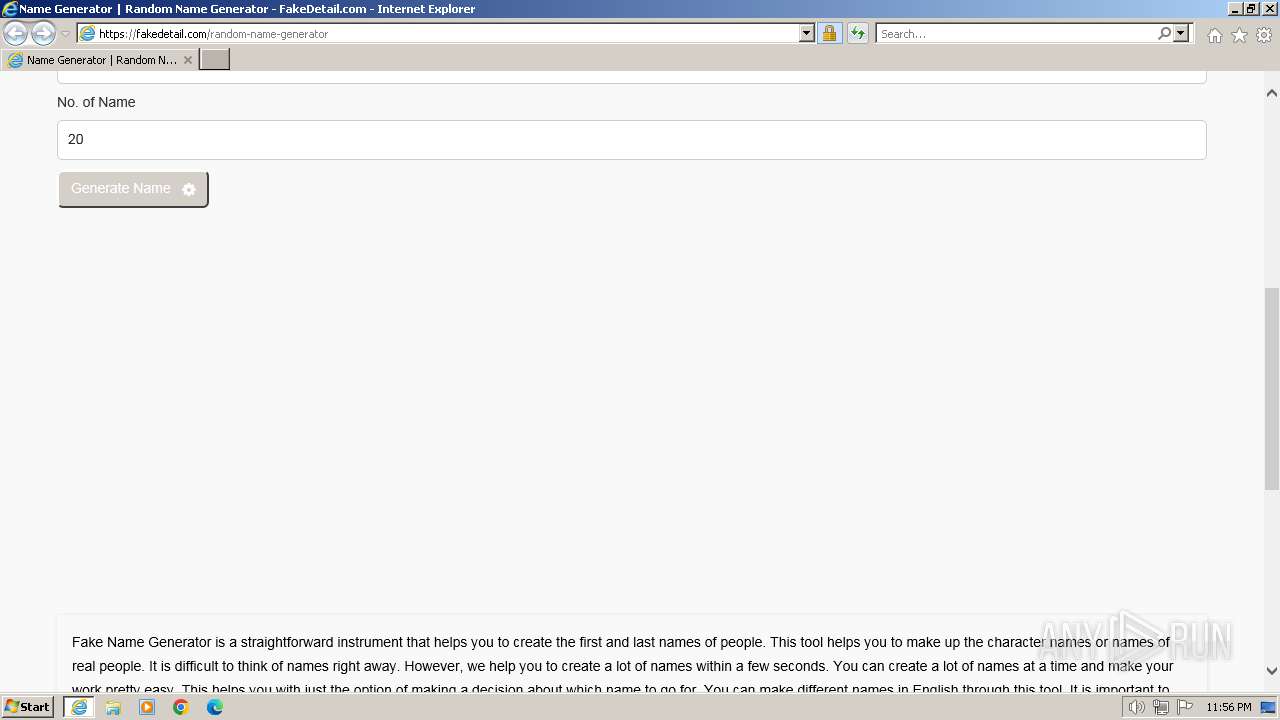Open the Windows Start menu
Screen dimensions: 1280x720
[x=28, y=707]
